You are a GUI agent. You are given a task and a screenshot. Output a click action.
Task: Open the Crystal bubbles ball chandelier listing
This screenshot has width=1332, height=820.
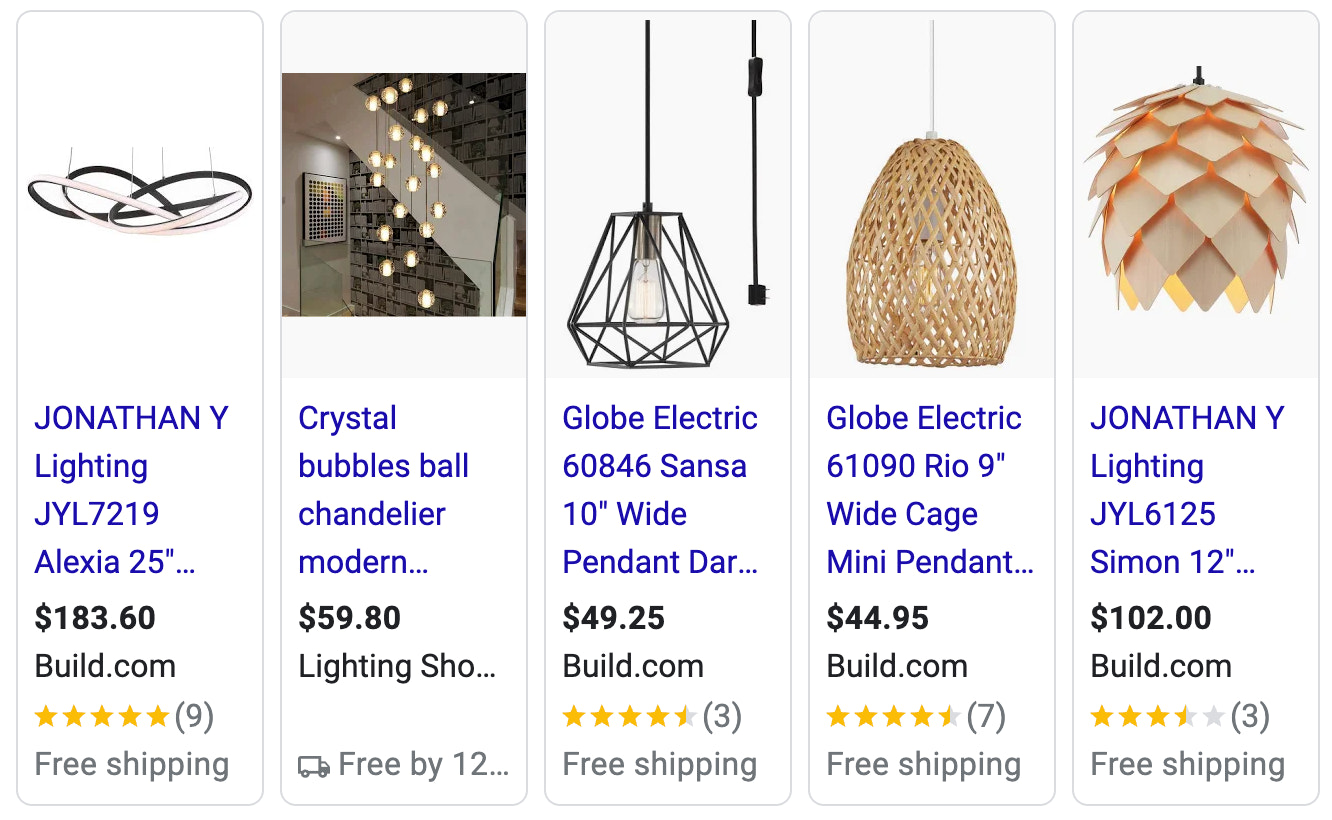point(385,490)
